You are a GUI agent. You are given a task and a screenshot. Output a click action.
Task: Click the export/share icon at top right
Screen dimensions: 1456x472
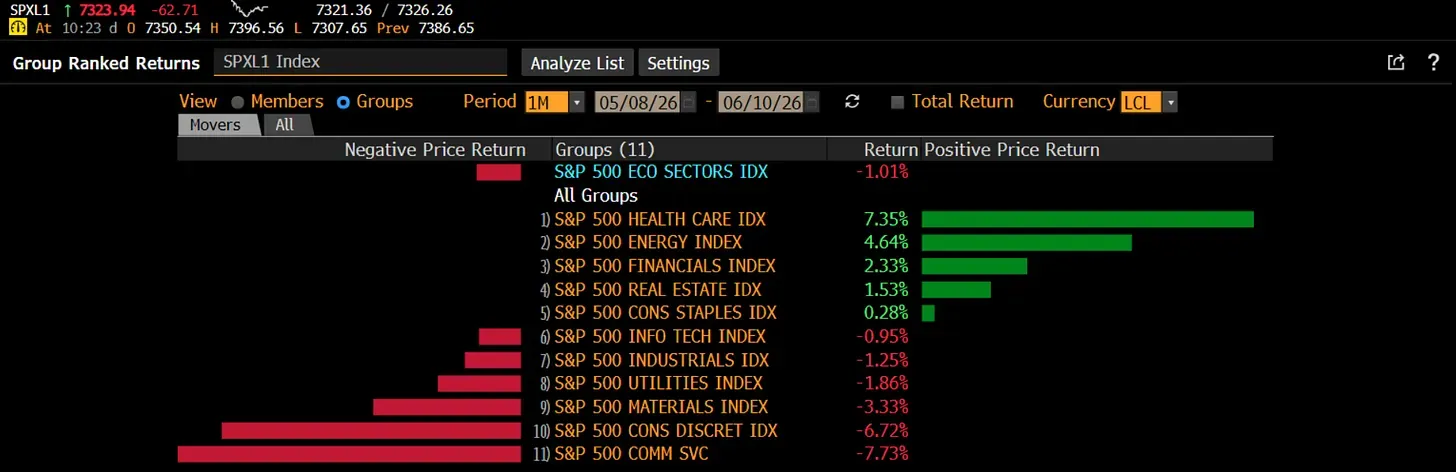pos(1396,63)
